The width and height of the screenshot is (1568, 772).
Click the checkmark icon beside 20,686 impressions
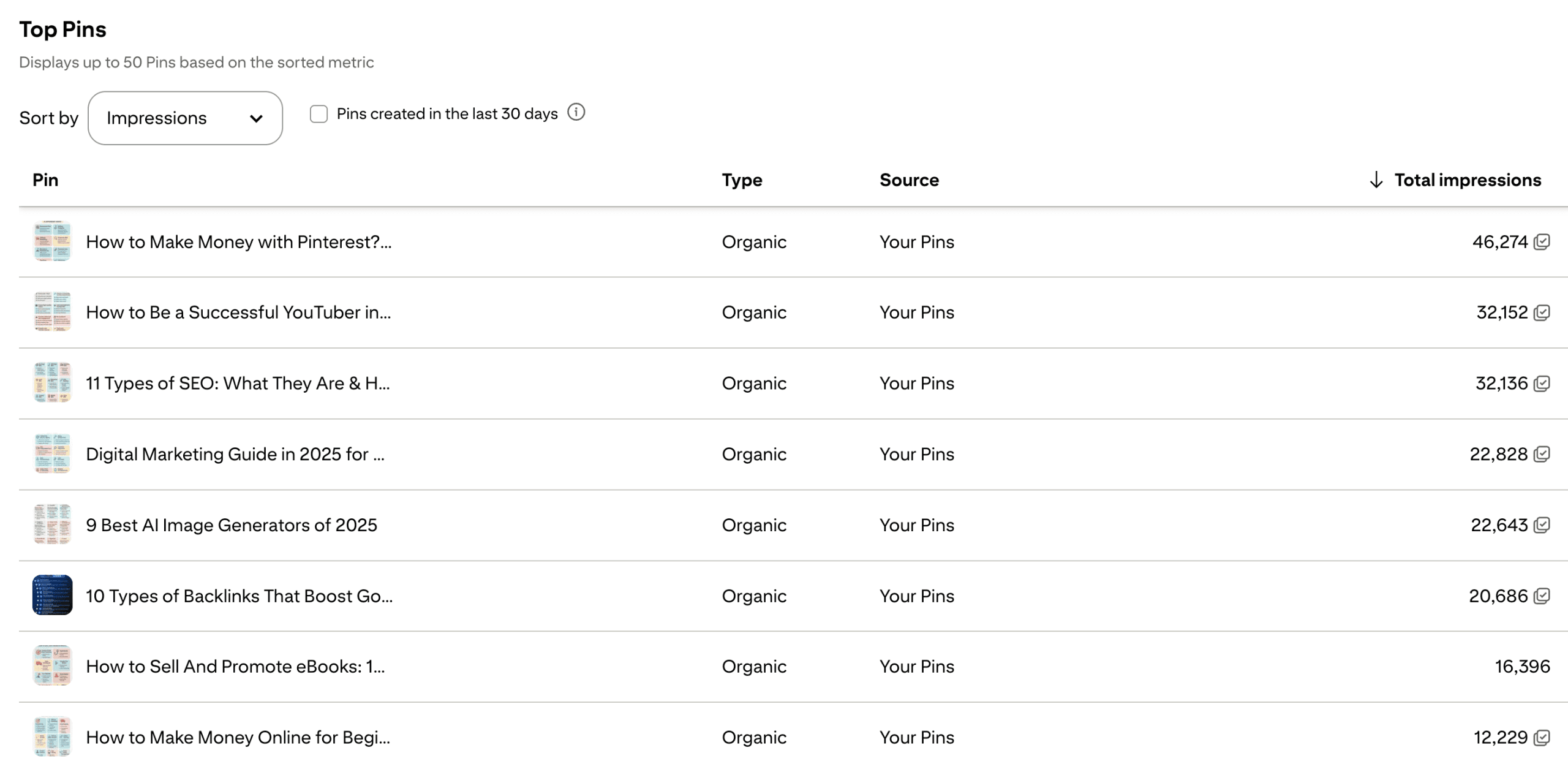(1542, 596)
